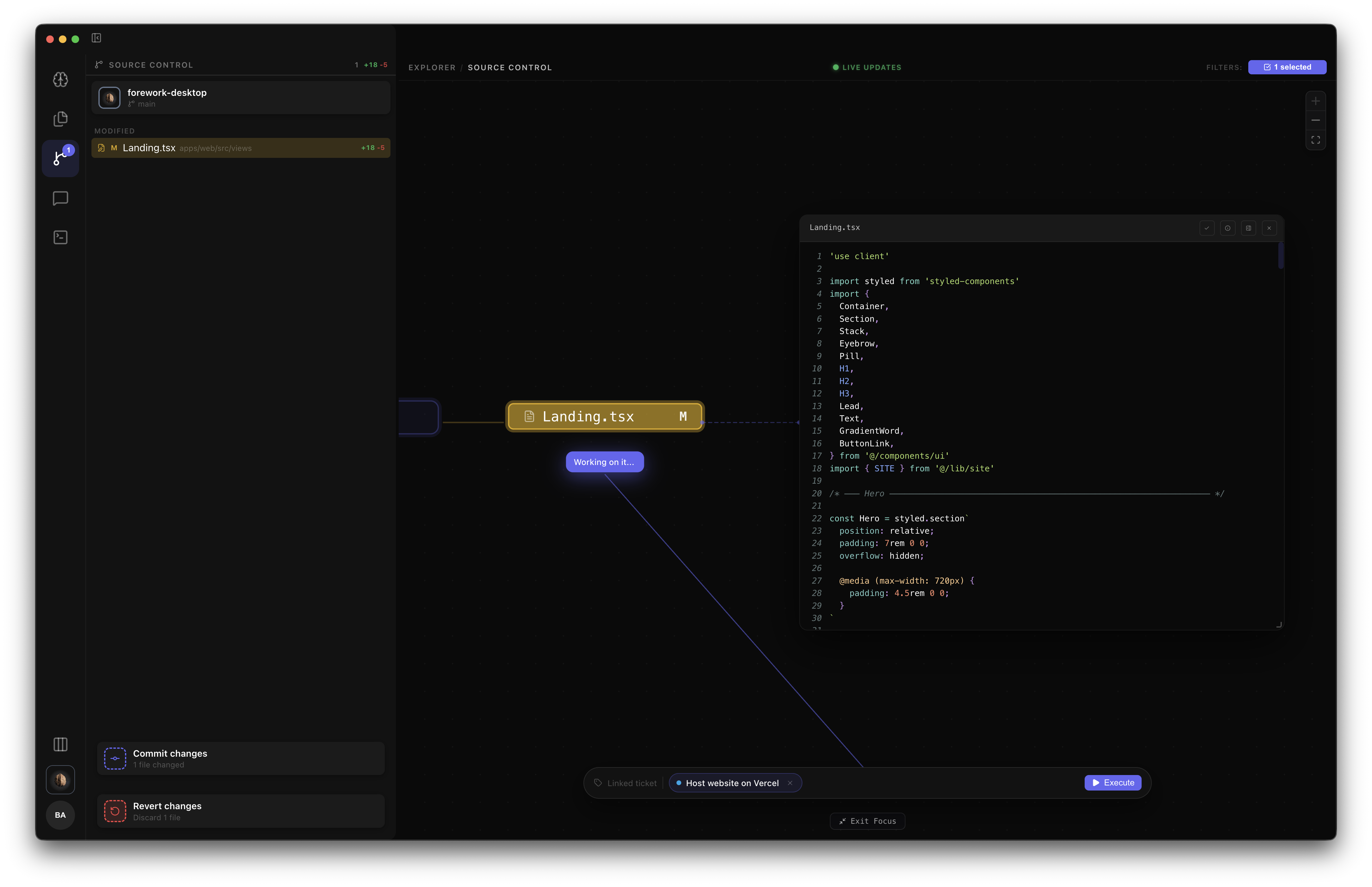Select Landing.tsx in the modified files list
The image size is (1372, 887).
tap(241, 148)
